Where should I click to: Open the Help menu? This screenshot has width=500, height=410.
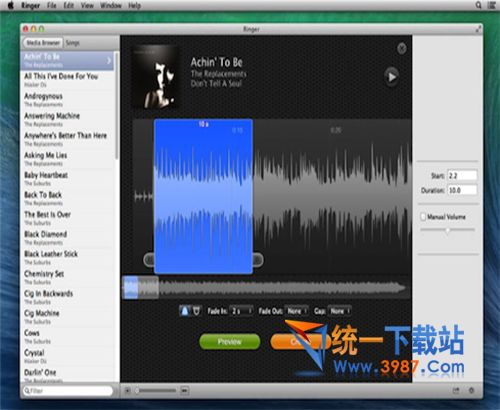134,5
